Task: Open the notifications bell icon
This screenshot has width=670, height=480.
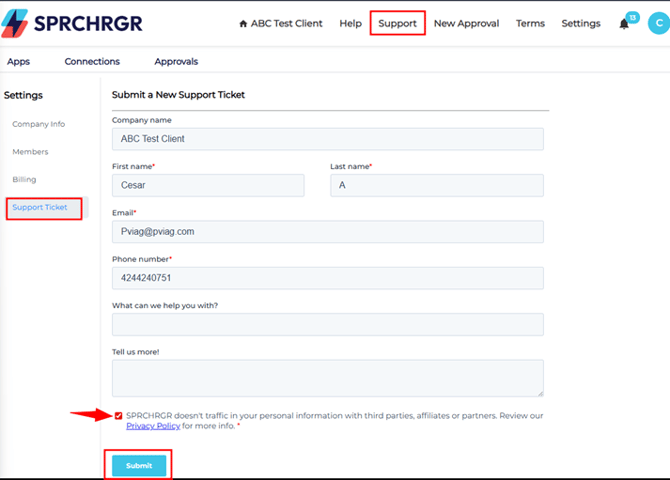Action: pos(625,24)
